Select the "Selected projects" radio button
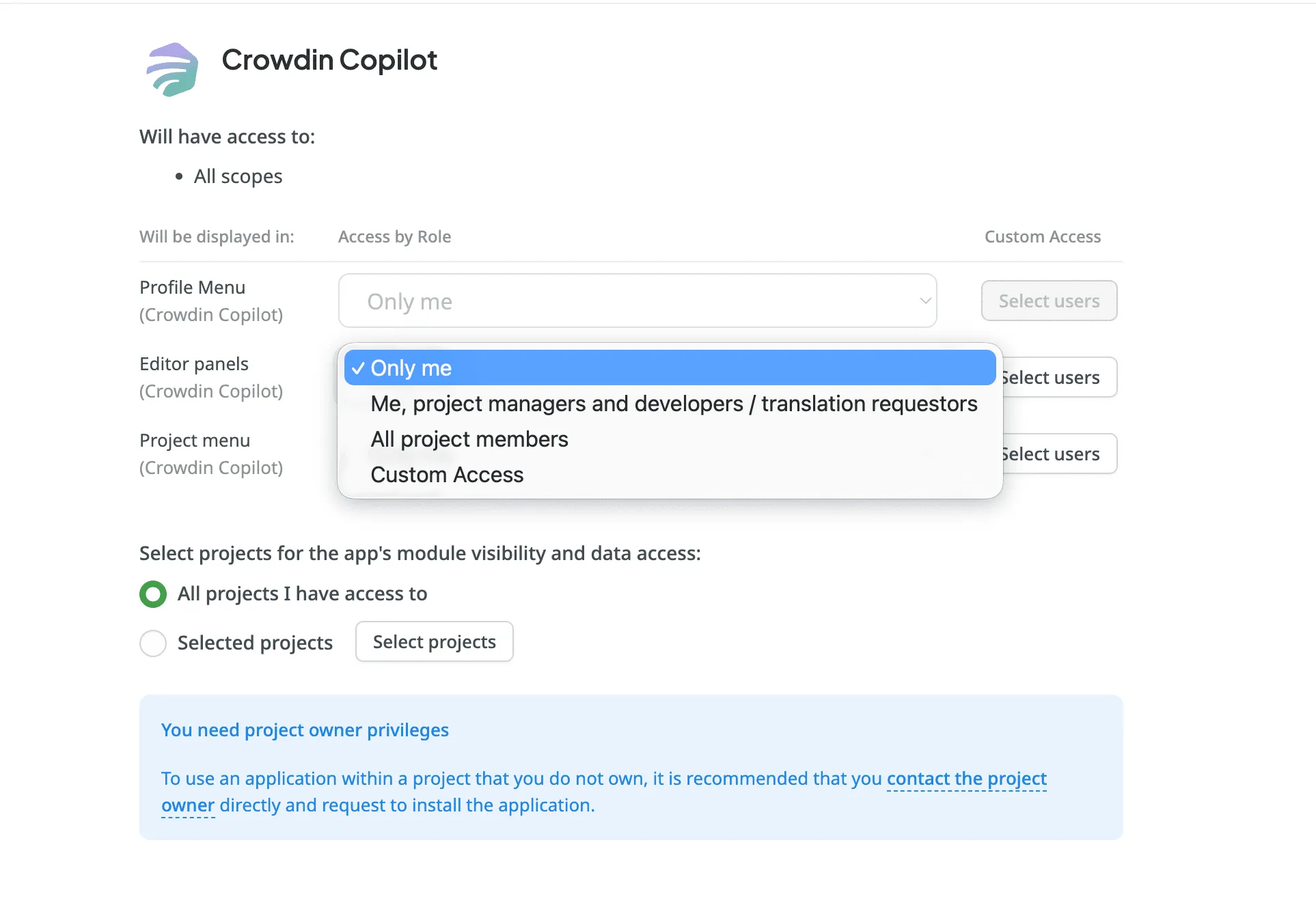This screenshot has height=918, width=1316. (x=152, y=643)
